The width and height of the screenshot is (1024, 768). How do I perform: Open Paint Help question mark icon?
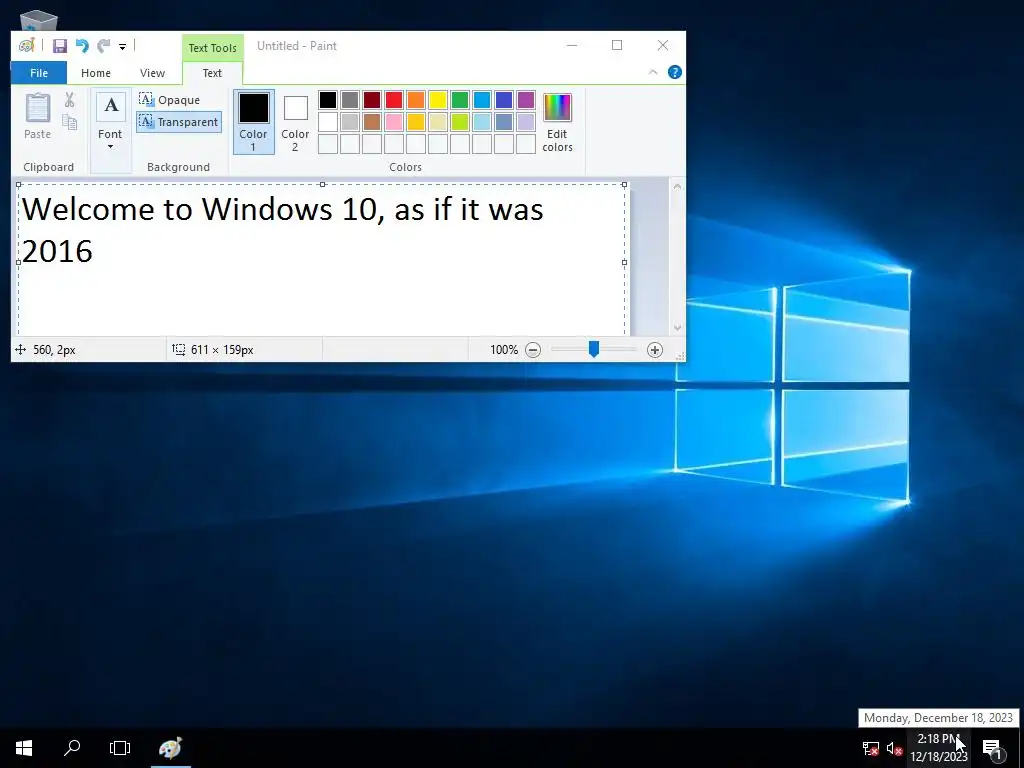click(675, 72)
